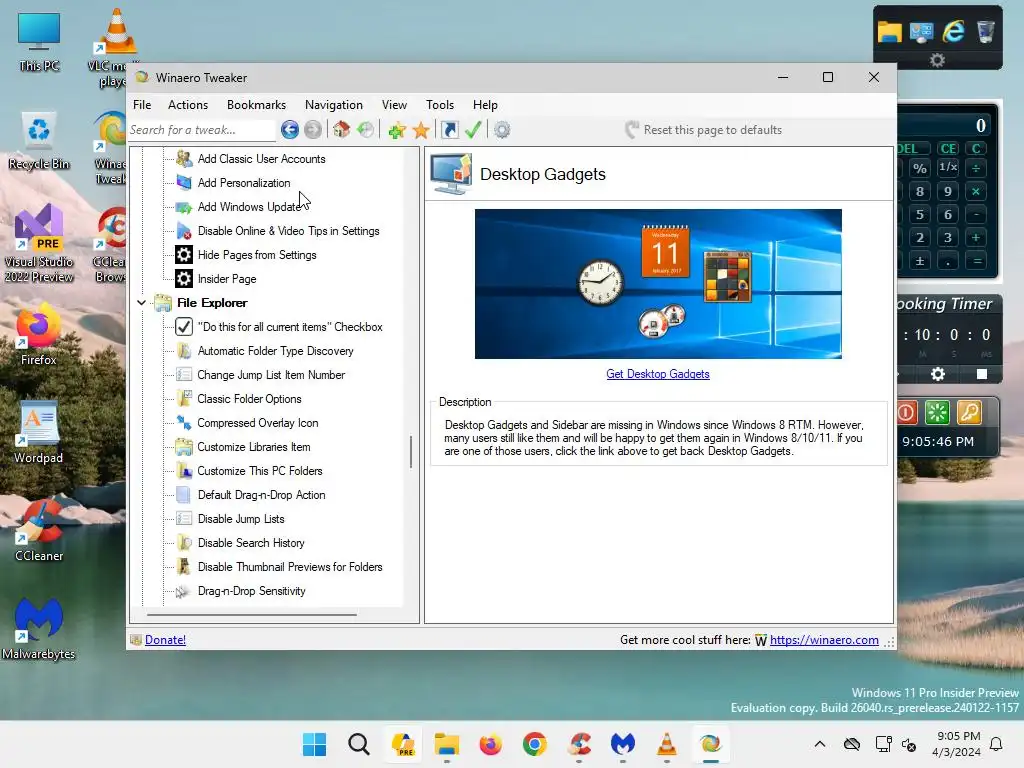Image resolution: width=1024 pixels, height=768 pixels.
Task: Go back with the blue arrow button
Action: click(x=290, y=129)
